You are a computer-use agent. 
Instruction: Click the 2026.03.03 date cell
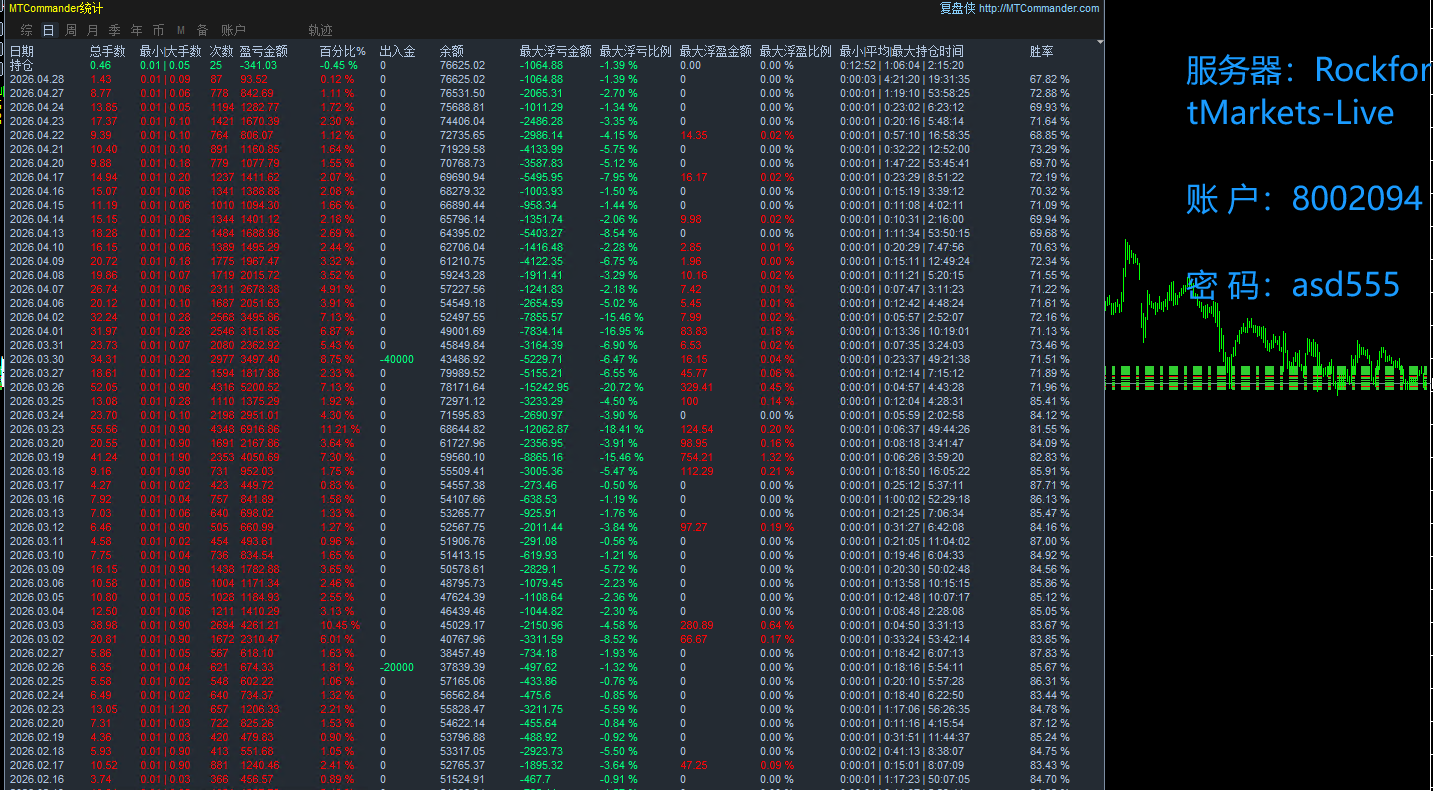tap(37, 625)
